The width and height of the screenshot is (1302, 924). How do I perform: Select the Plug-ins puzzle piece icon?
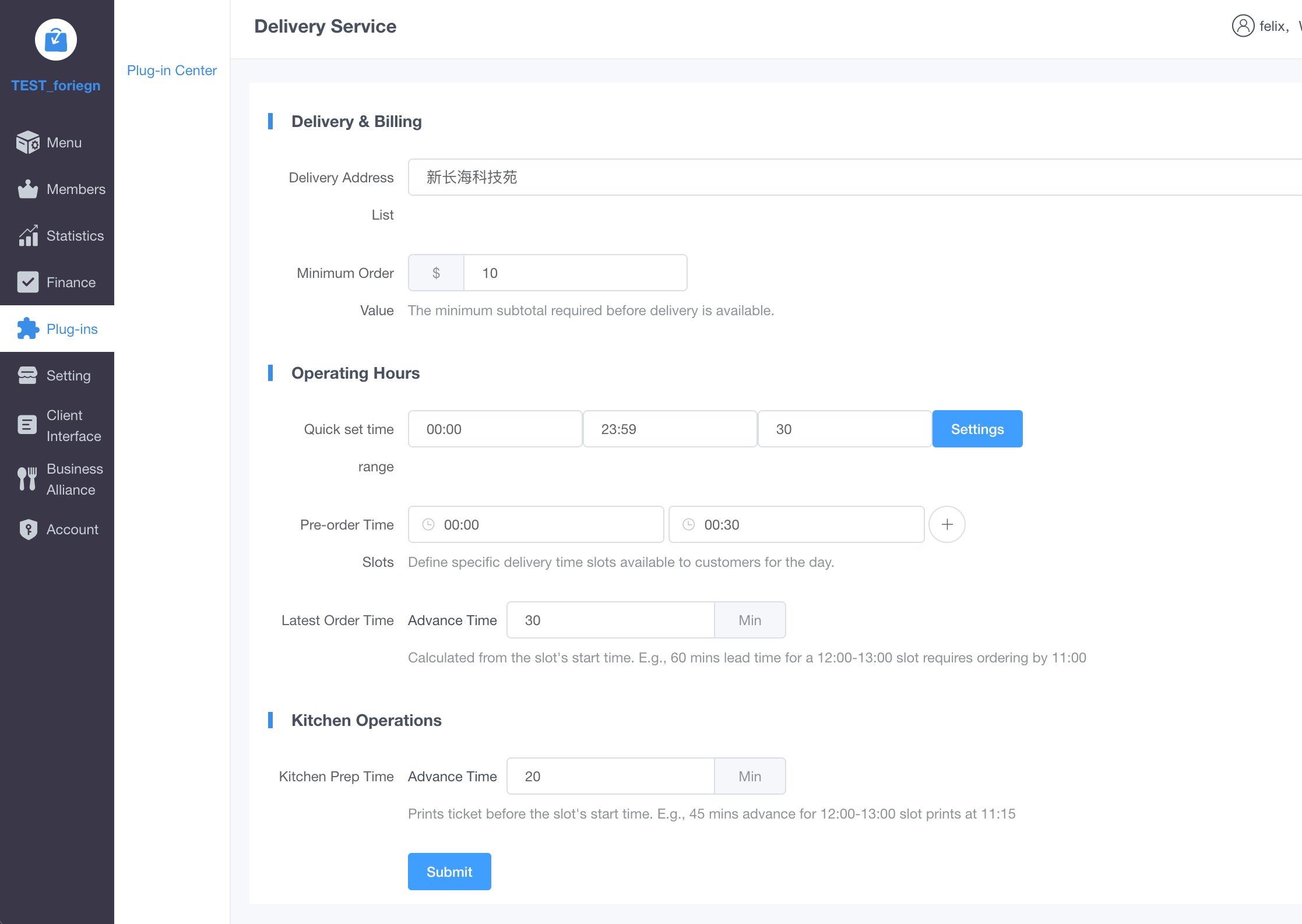(x=27, y=329)
